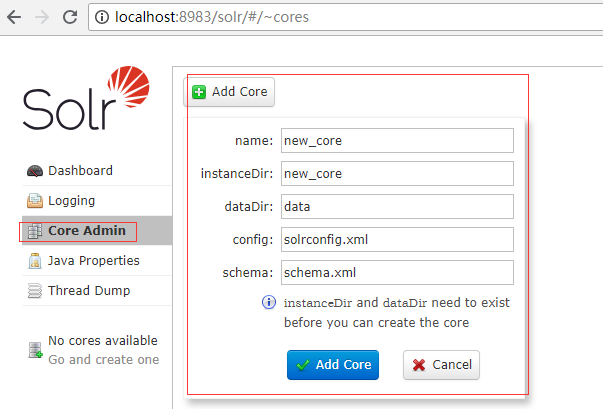
Task: Click the schema input field schema.xml
Action: coord(397,273)
